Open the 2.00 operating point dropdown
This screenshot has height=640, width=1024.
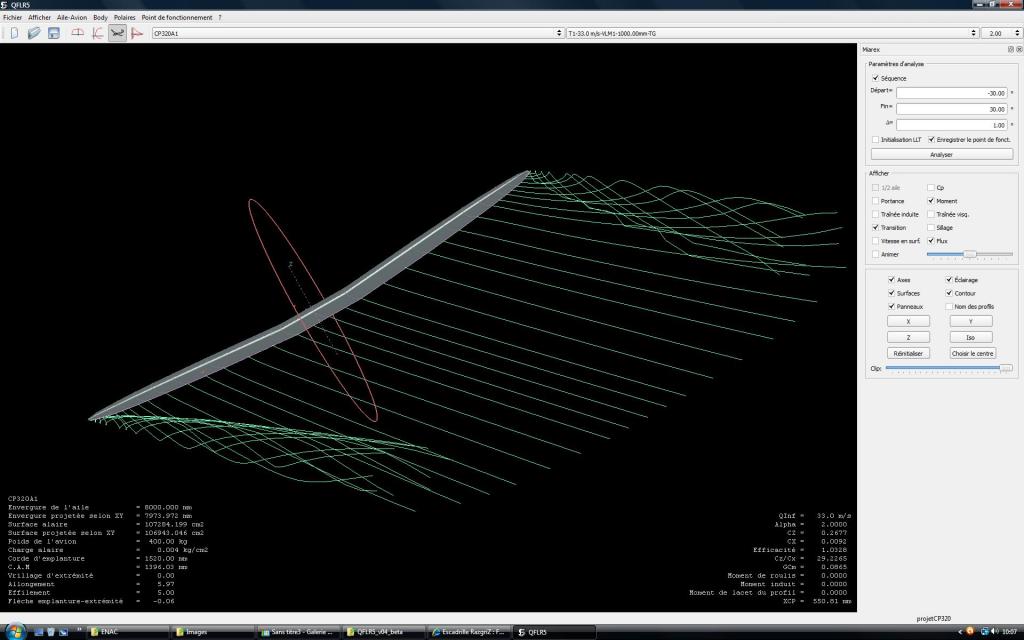tap(1001, 33)
